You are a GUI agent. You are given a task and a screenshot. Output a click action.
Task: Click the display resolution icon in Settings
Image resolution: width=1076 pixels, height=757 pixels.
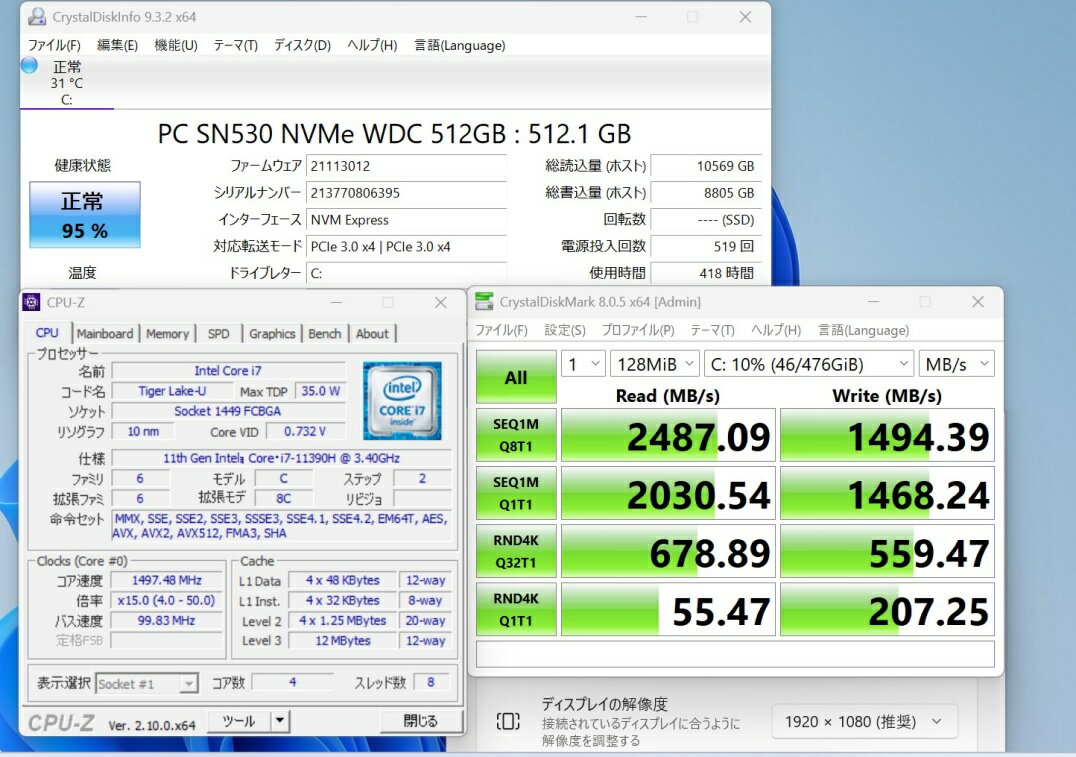508,721
